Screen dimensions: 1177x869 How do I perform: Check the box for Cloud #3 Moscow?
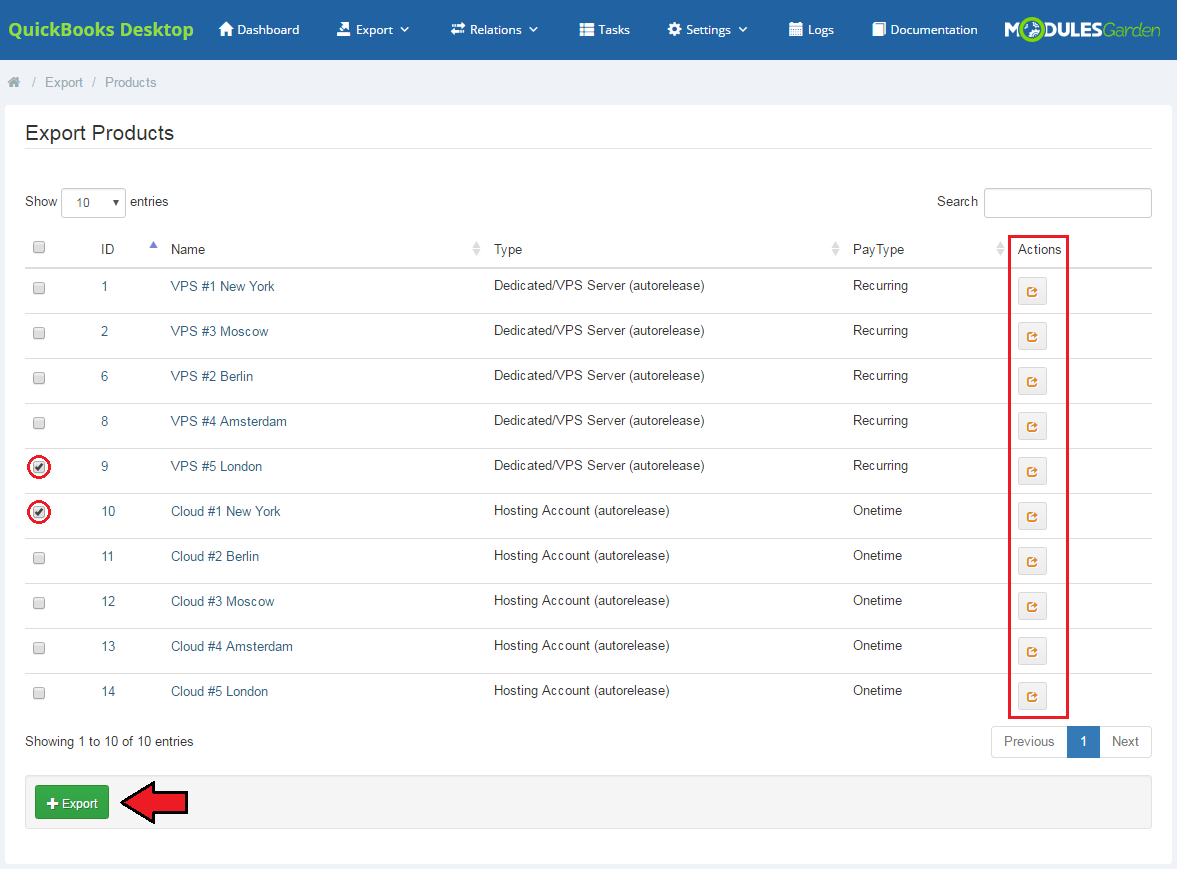39,603
